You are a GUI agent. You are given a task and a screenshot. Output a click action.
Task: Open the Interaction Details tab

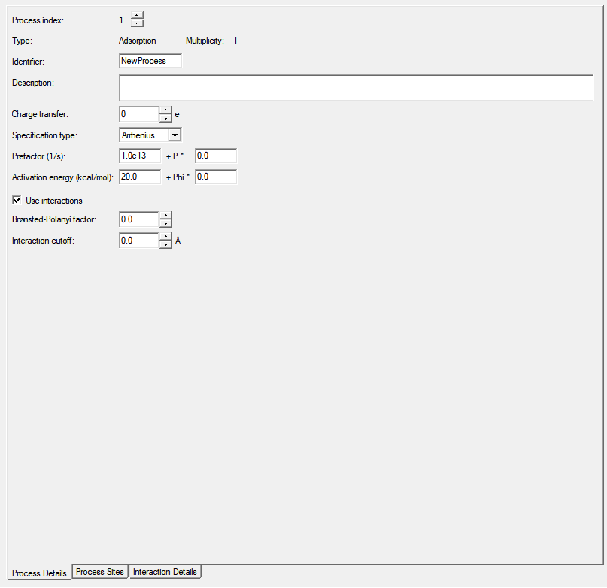(165, 571)
